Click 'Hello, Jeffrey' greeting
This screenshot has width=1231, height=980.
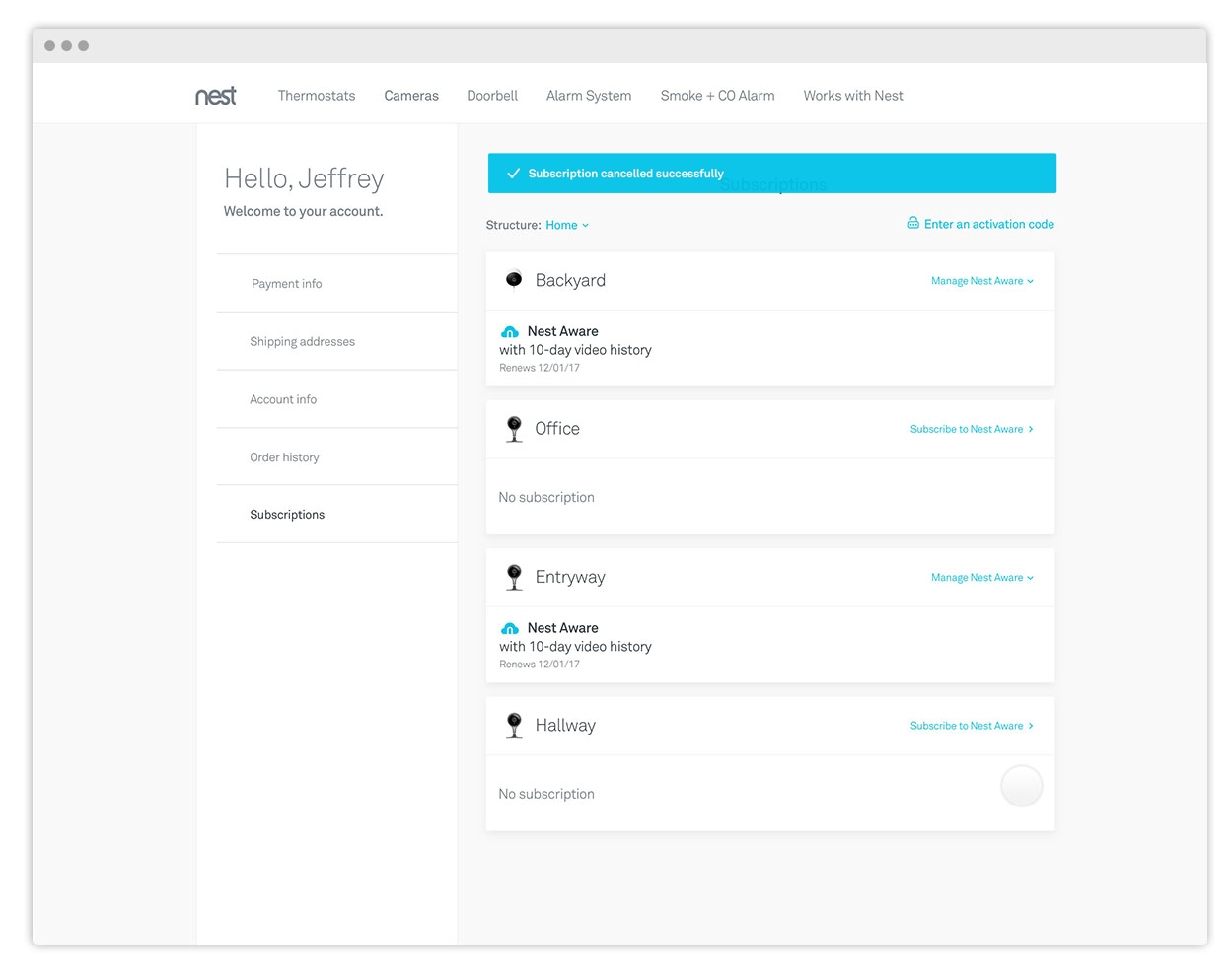304,178
